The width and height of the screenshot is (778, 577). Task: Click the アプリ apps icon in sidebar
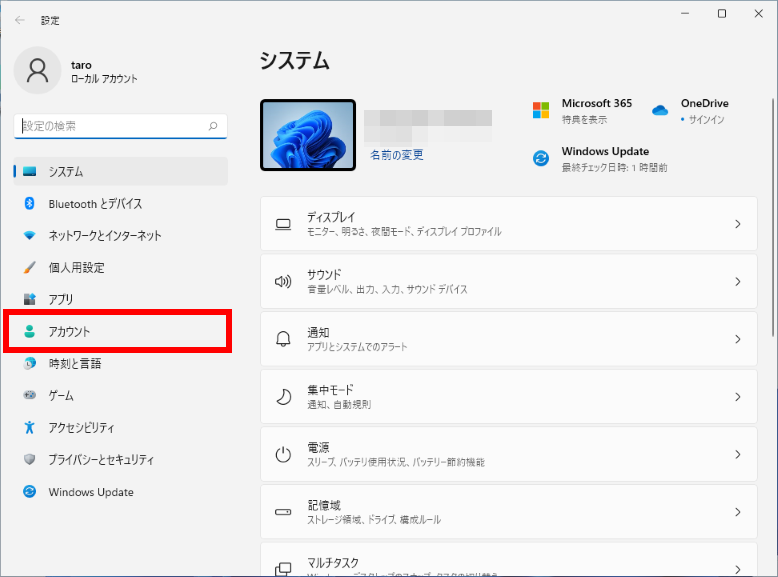coord(30,299)
